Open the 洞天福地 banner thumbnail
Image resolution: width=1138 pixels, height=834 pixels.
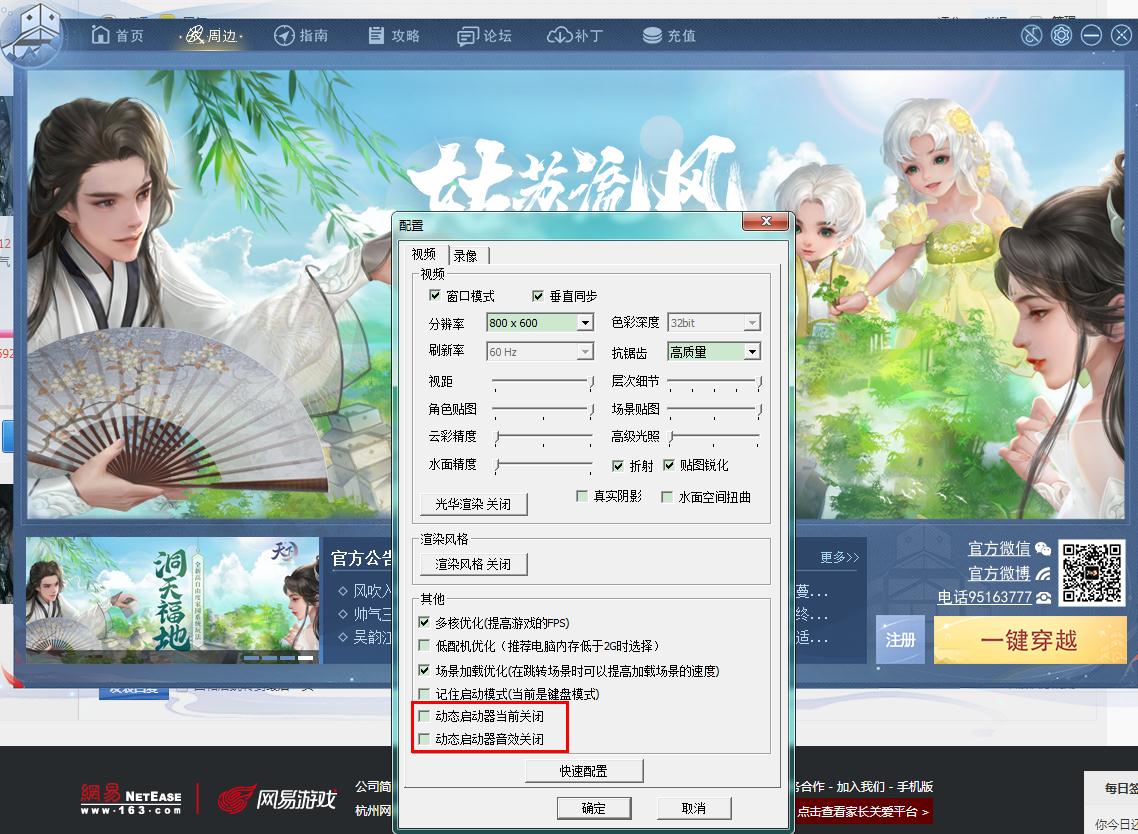[x=173, y=600]
